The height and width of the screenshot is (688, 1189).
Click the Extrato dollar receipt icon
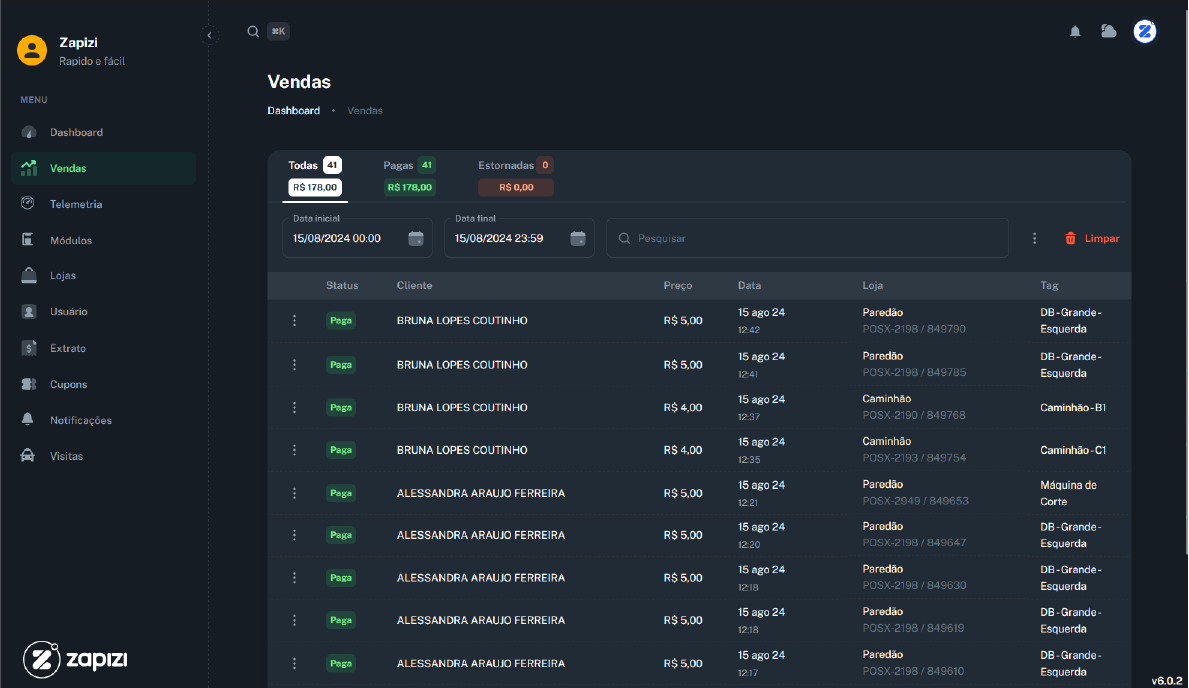(29, 348)
